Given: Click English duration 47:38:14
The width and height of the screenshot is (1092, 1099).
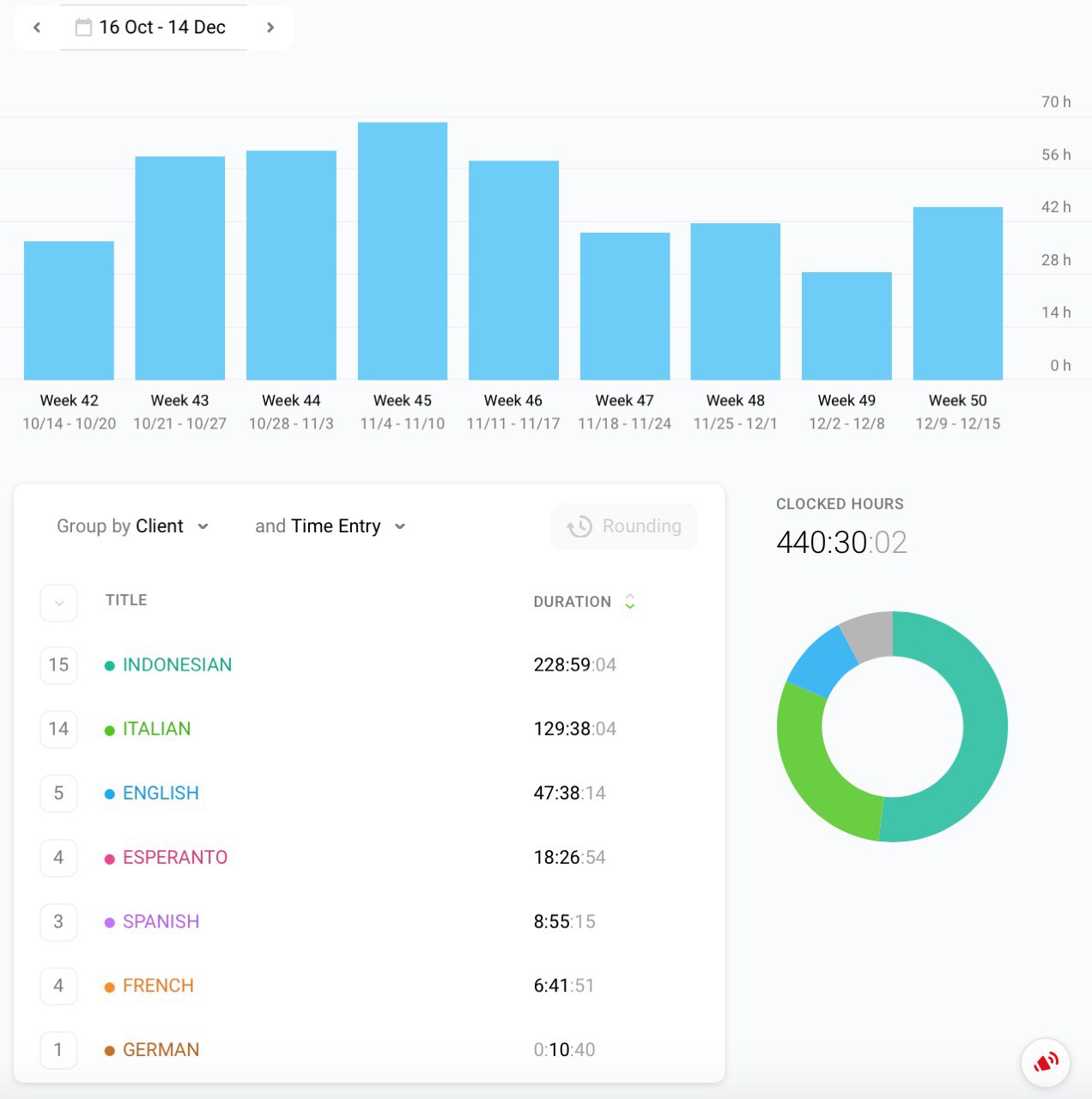Looking at the screenshot, I should pos(570,793).
